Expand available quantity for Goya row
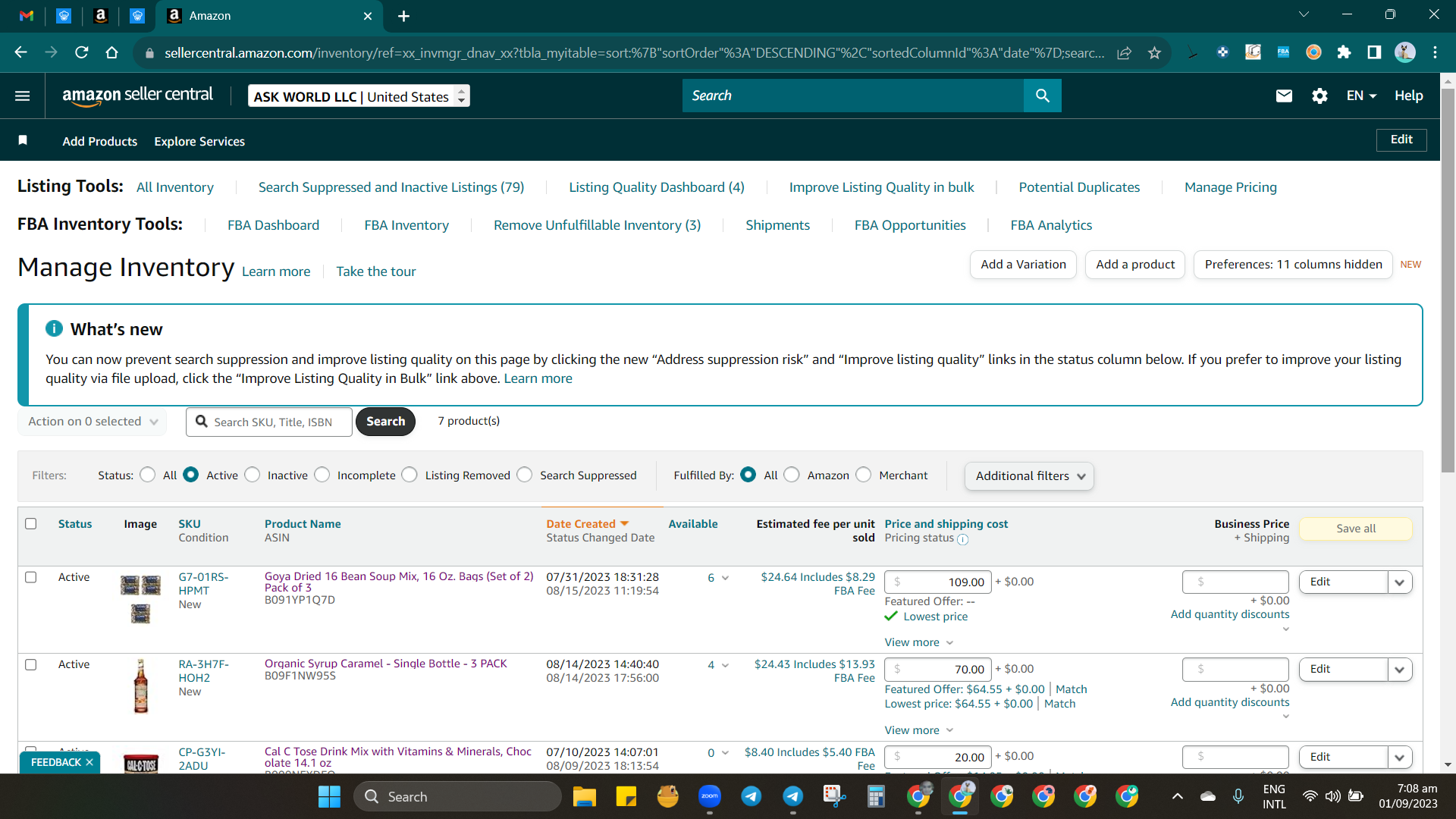The width and height of the screenshot is (1456, 819). (x=725, y=579)
